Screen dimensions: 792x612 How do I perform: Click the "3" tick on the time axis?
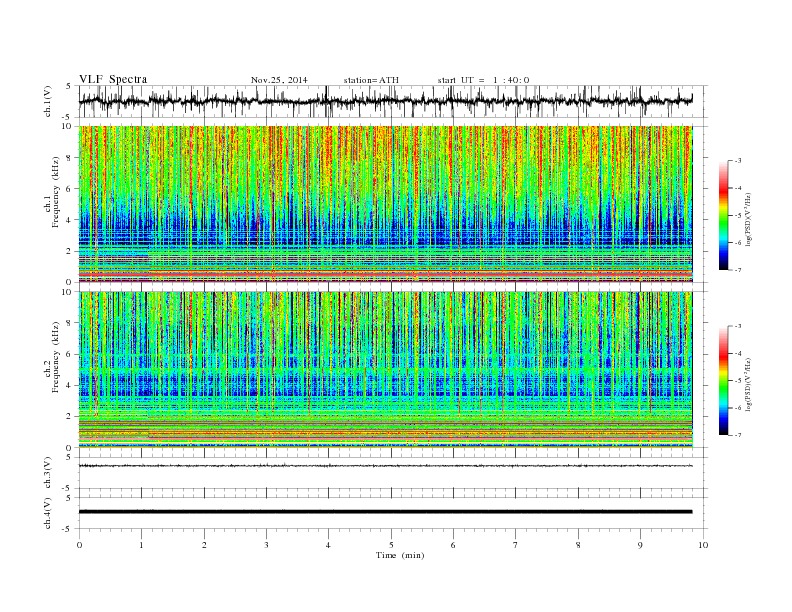[x=266, y=545]
